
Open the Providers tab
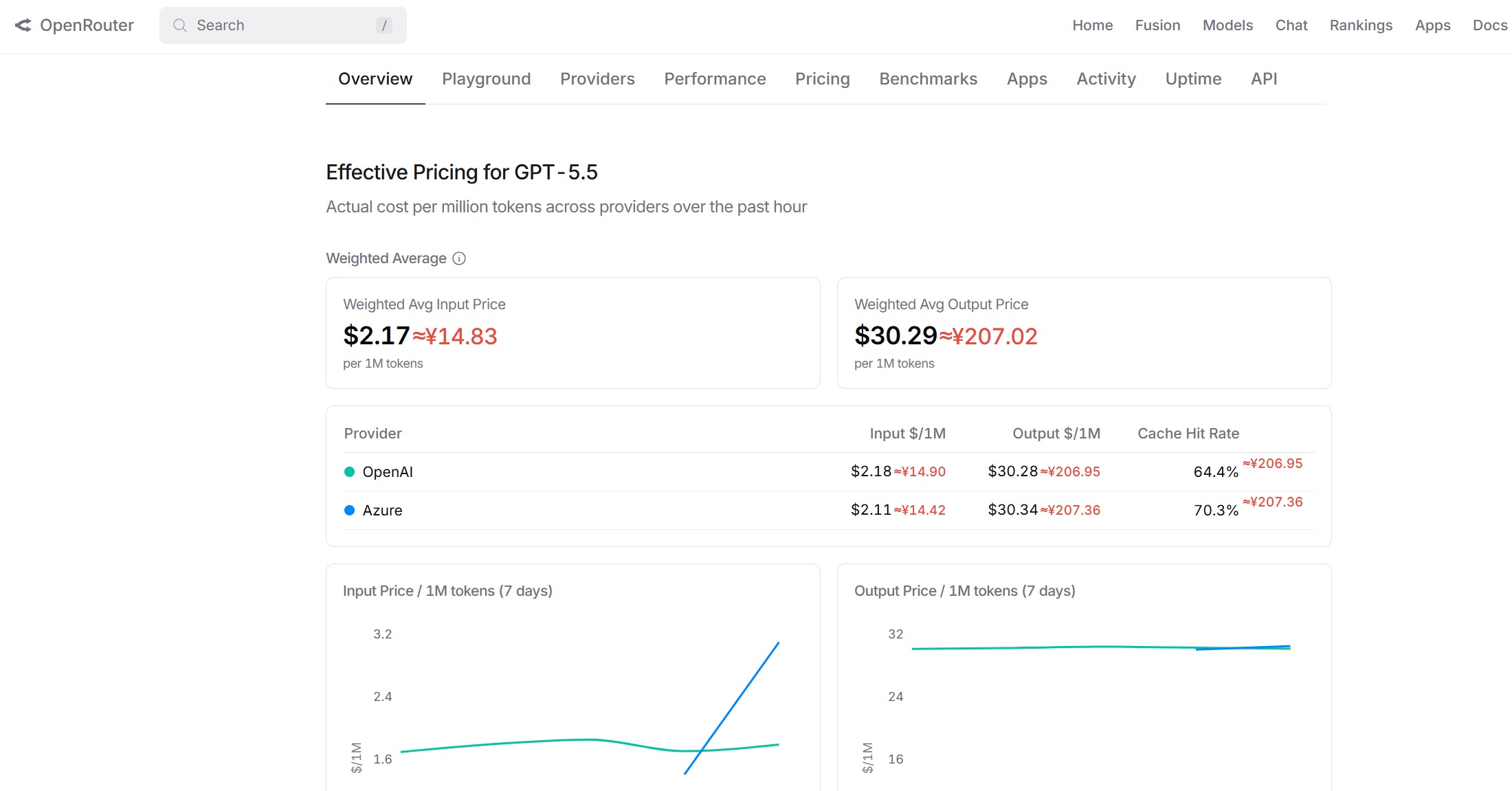click(597, 79)
